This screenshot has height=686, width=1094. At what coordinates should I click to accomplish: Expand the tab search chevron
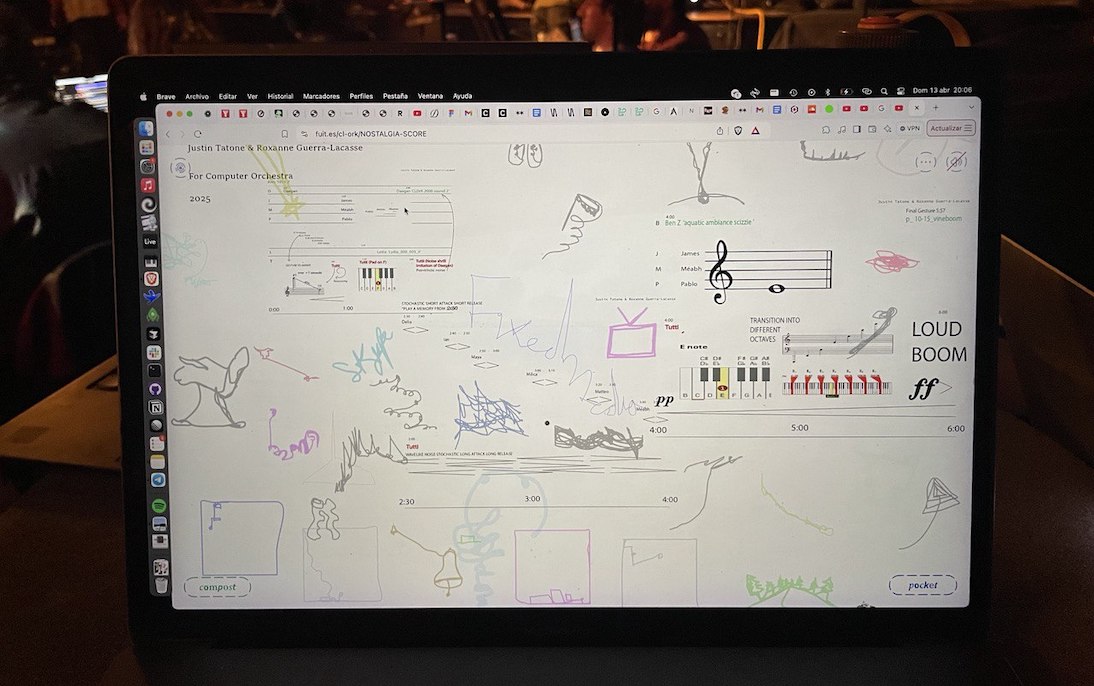971,108
